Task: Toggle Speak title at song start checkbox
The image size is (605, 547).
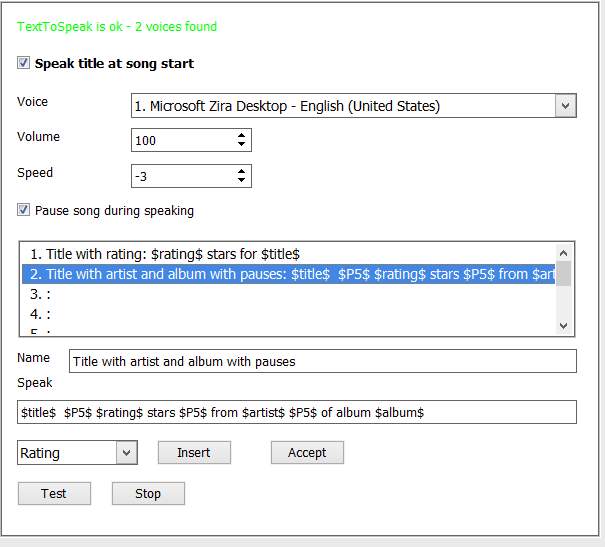Action: point(23,63)
